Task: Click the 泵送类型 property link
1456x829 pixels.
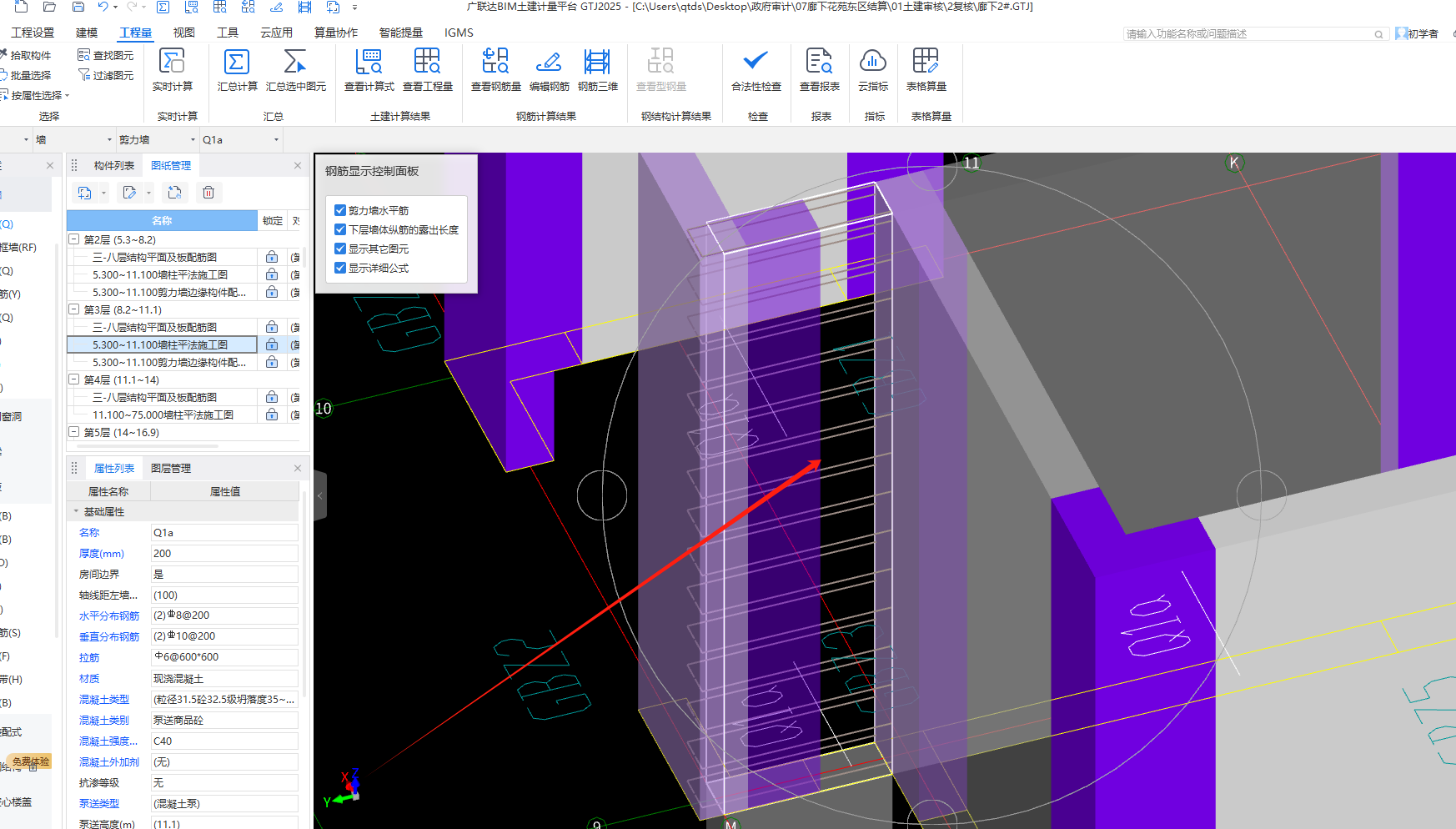Action: tap(99, 803)
